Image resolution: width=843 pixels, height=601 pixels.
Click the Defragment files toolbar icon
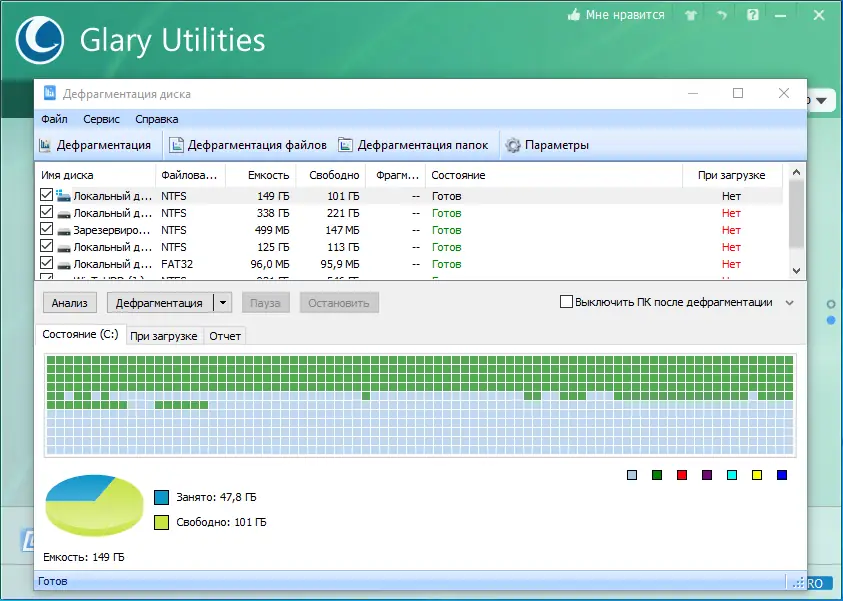click(176, 145)
